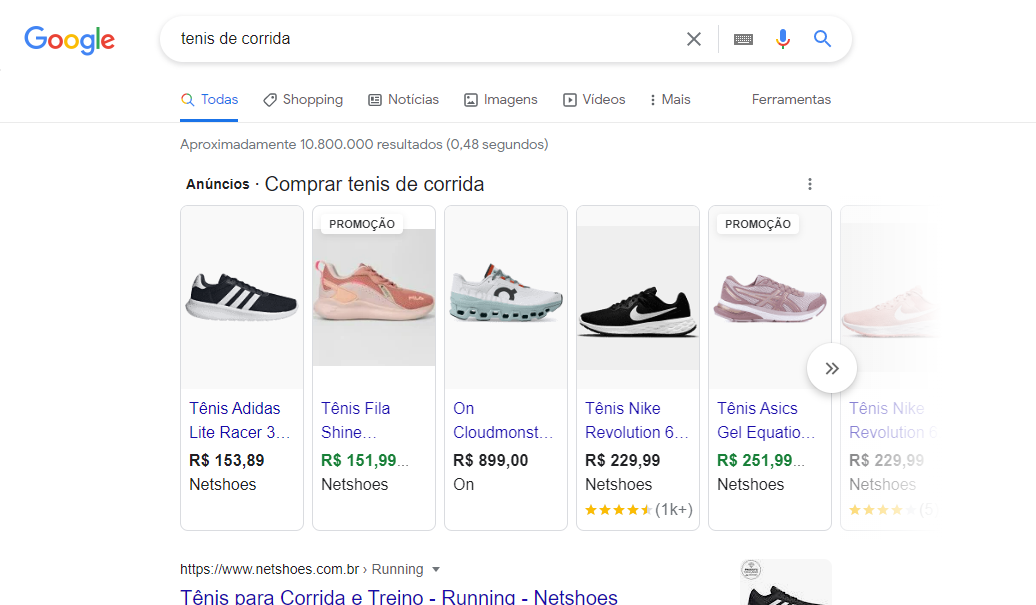Open the Mais more options menu
This screenshot has height=605, width=1036.
point(669,100)
